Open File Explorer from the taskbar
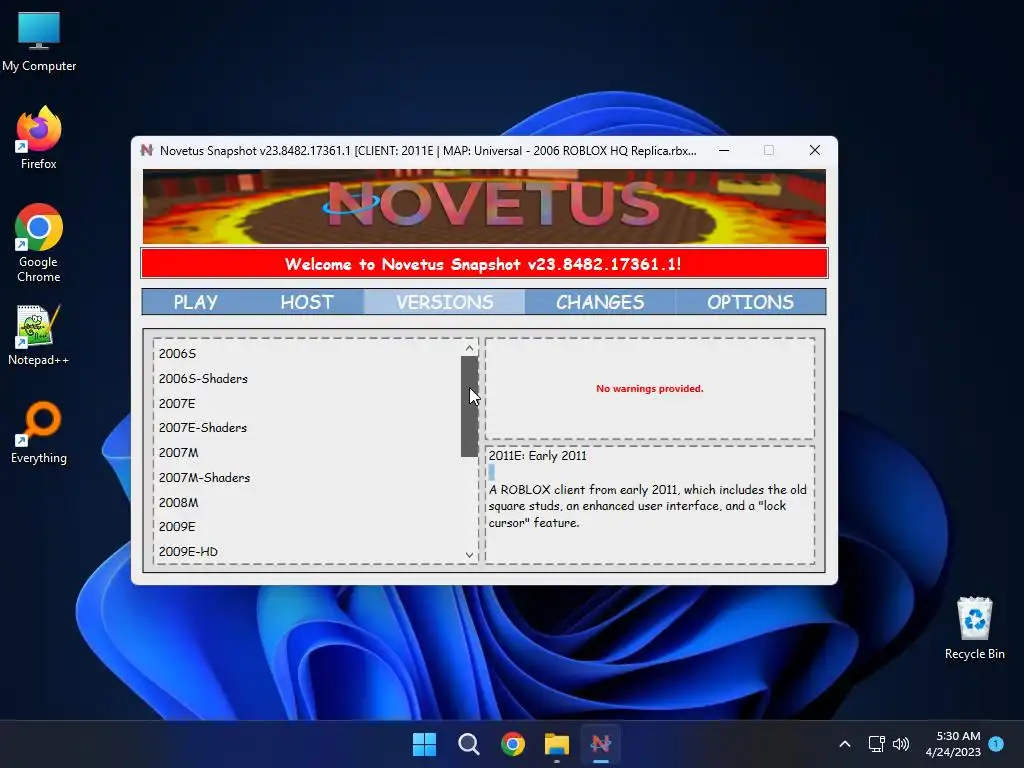 [557, 744]
